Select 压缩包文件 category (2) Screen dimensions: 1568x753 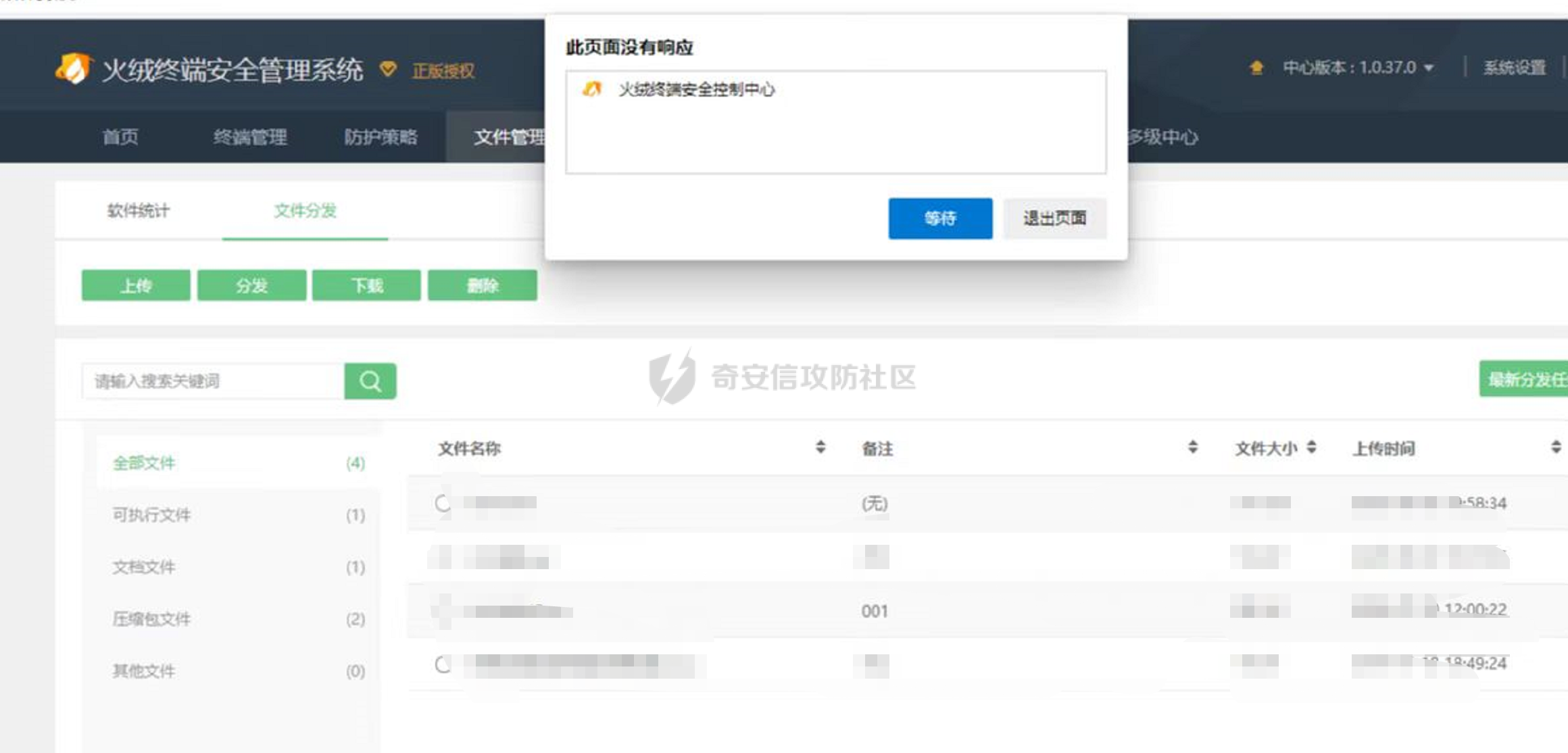[x=239, y=619]
